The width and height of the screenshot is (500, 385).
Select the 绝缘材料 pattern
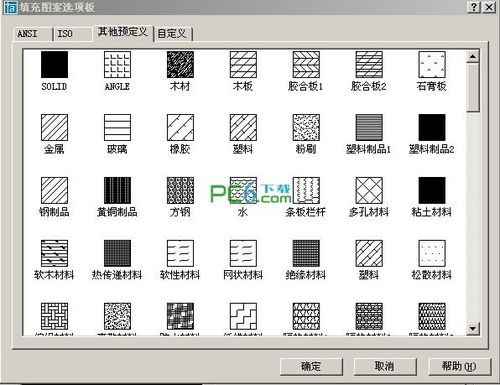[306, 253]
